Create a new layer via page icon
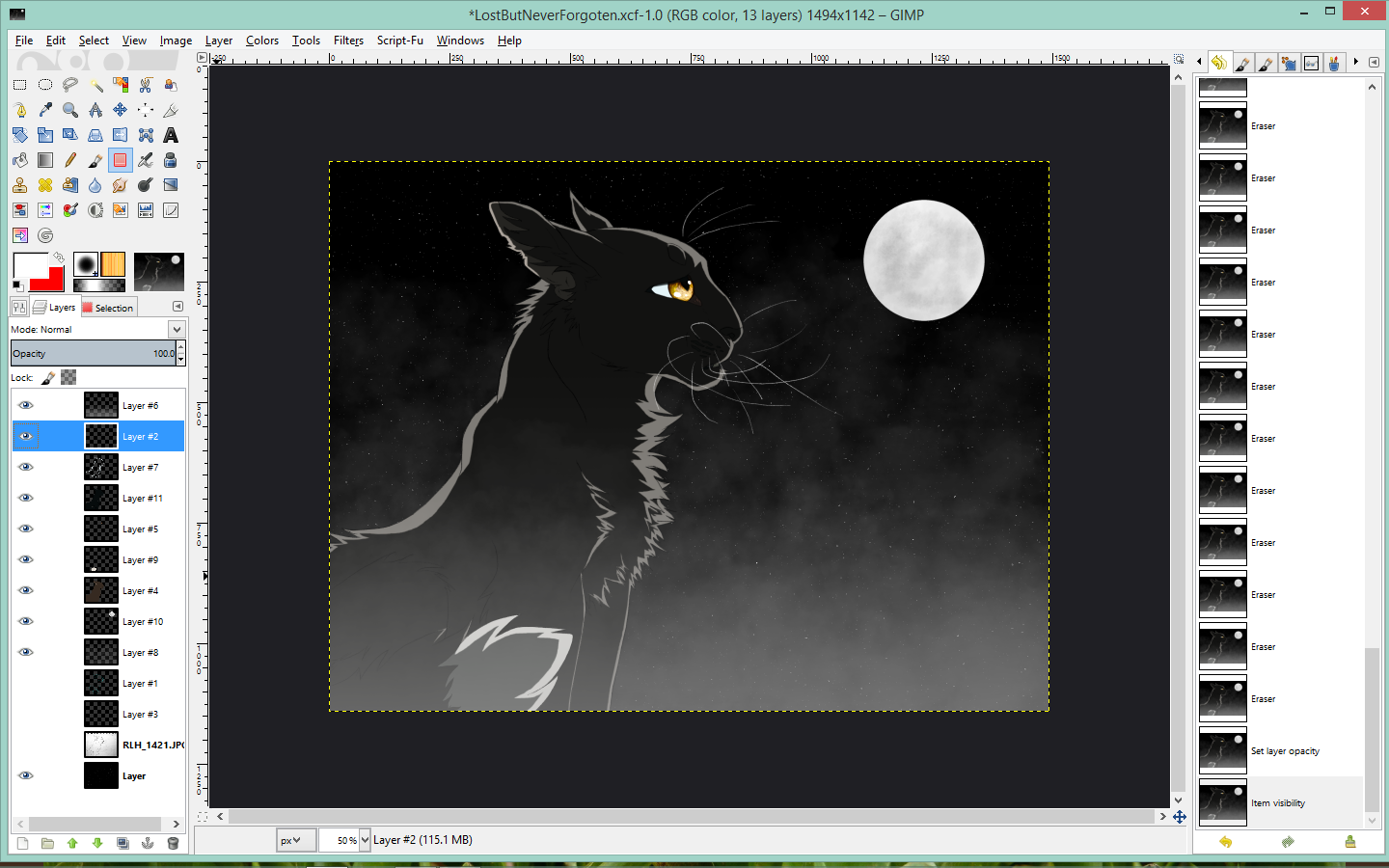1389x868 pixels. click(x=22, y=843)
